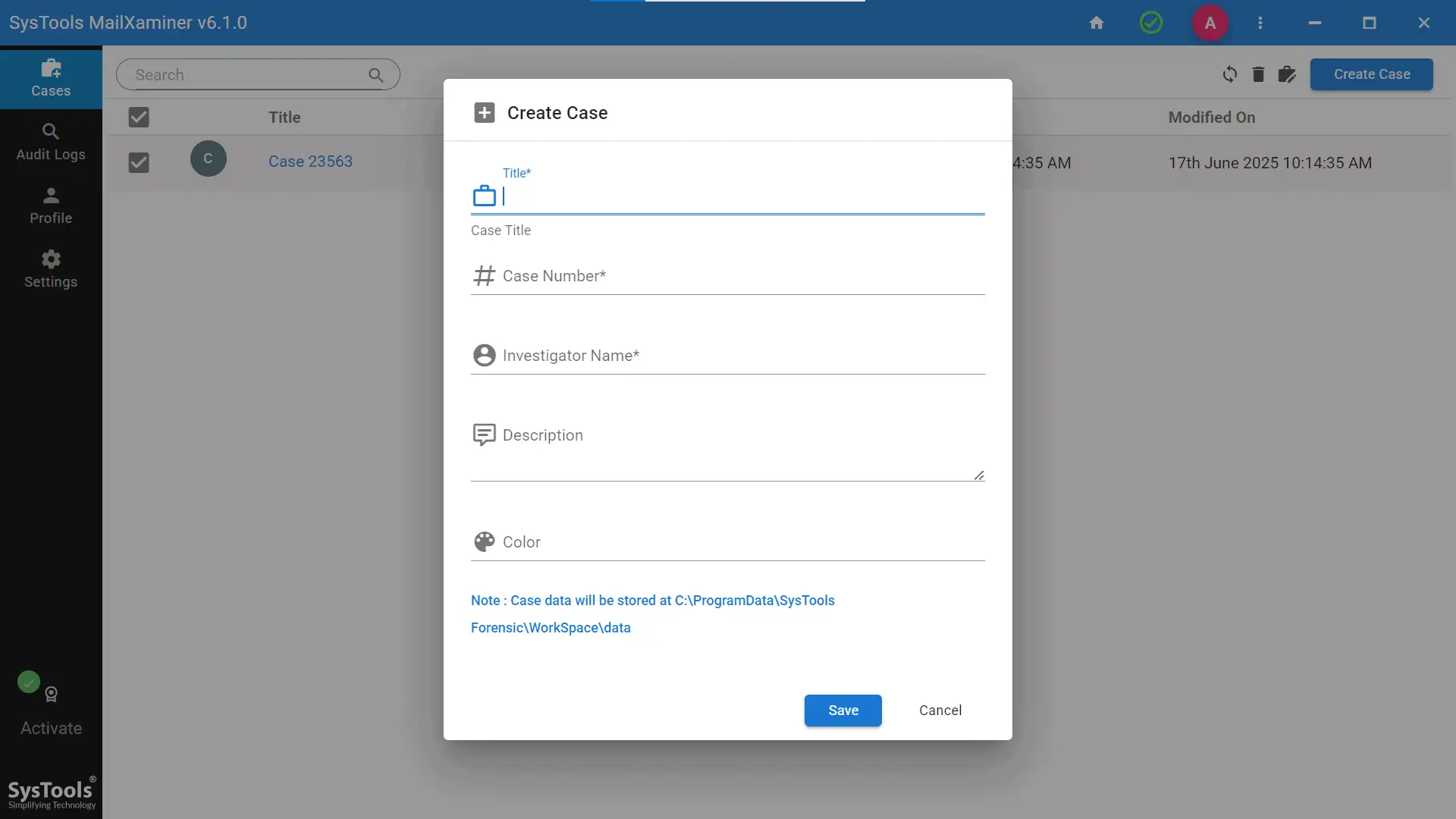Click the SysTools logo

coord(52,793)
